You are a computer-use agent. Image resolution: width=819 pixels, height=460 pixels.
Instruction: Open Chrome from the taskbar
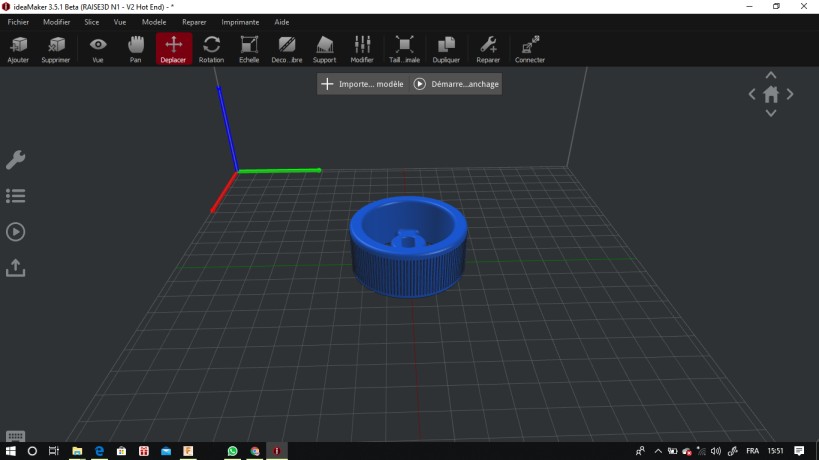255,451
